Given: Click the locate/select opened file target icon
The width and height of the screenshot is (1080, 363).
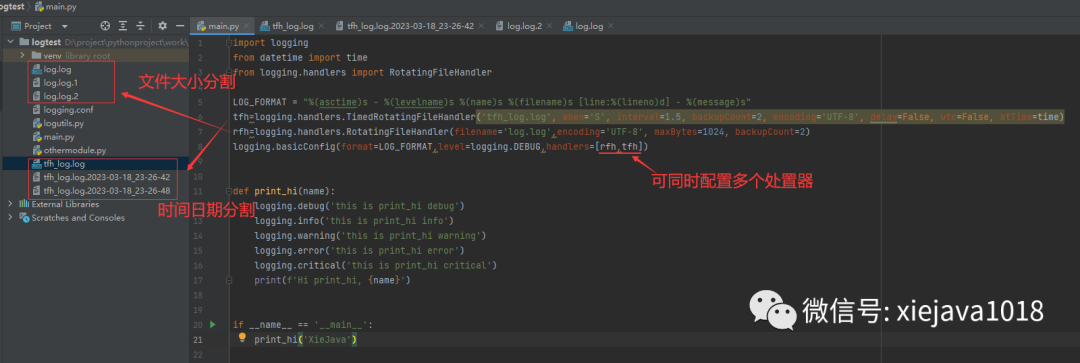Looking at the screenshot, I should point(105,26).
